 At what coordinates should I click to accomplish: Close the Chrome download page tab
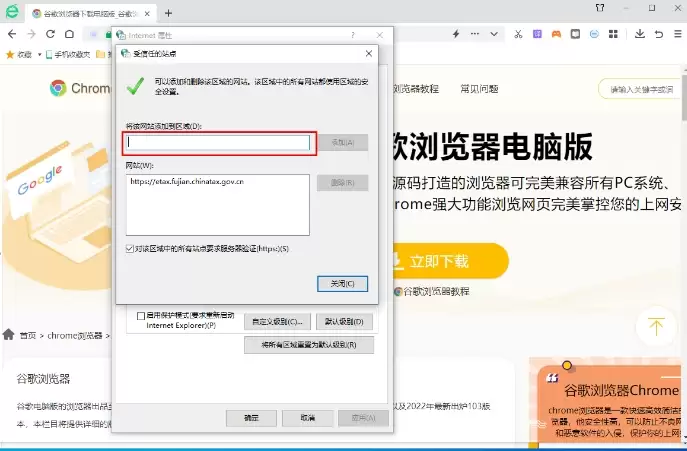click(x=147, y=14)
